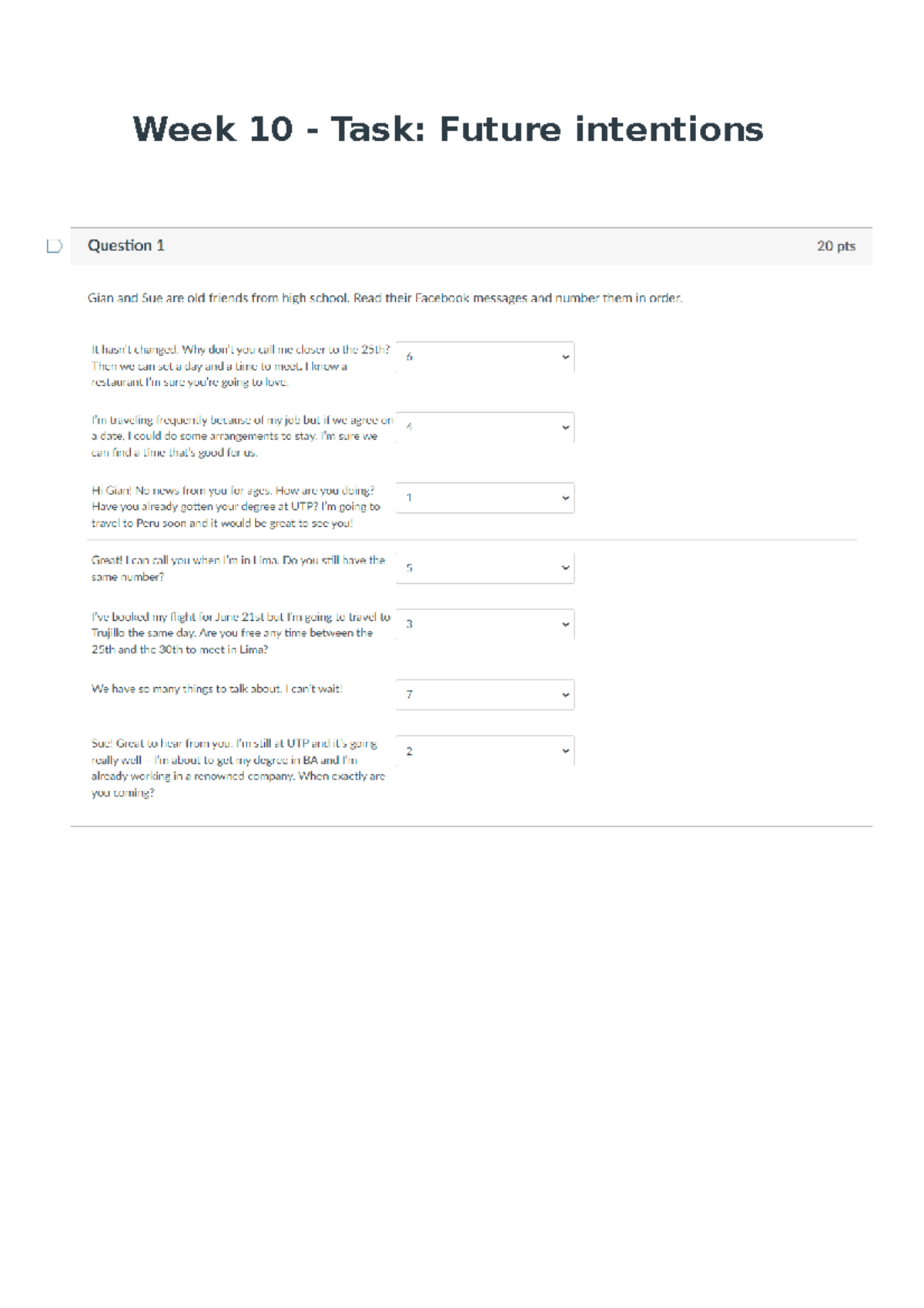Click the "I'm traveling frequently" message text
The height and width of the screenshot is (1308, 924).
[242, 436]
